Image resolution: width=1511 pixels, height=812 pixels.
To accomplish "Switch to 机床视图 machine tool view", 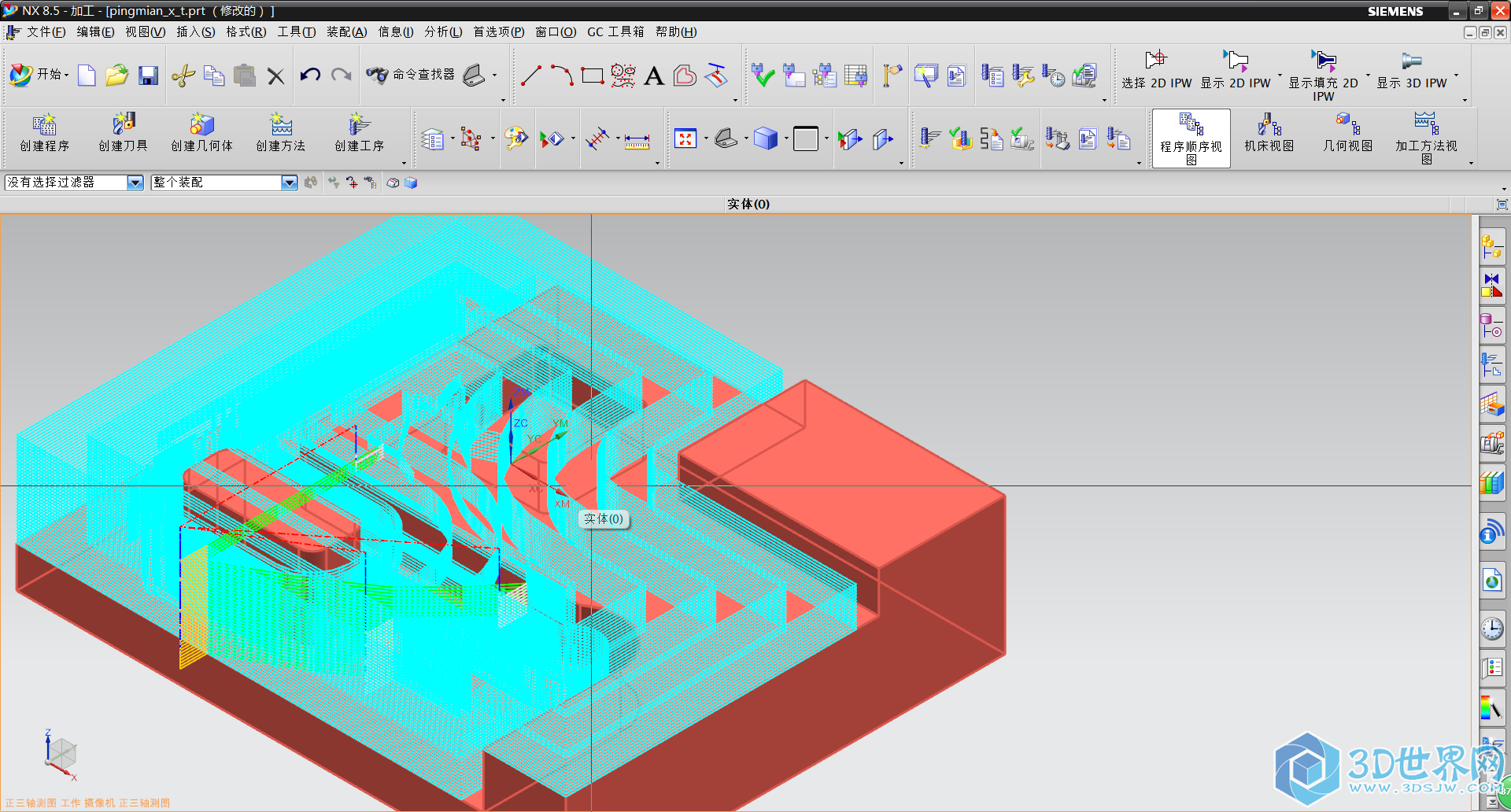I will pyautogui.click(x=1269, y=132).
